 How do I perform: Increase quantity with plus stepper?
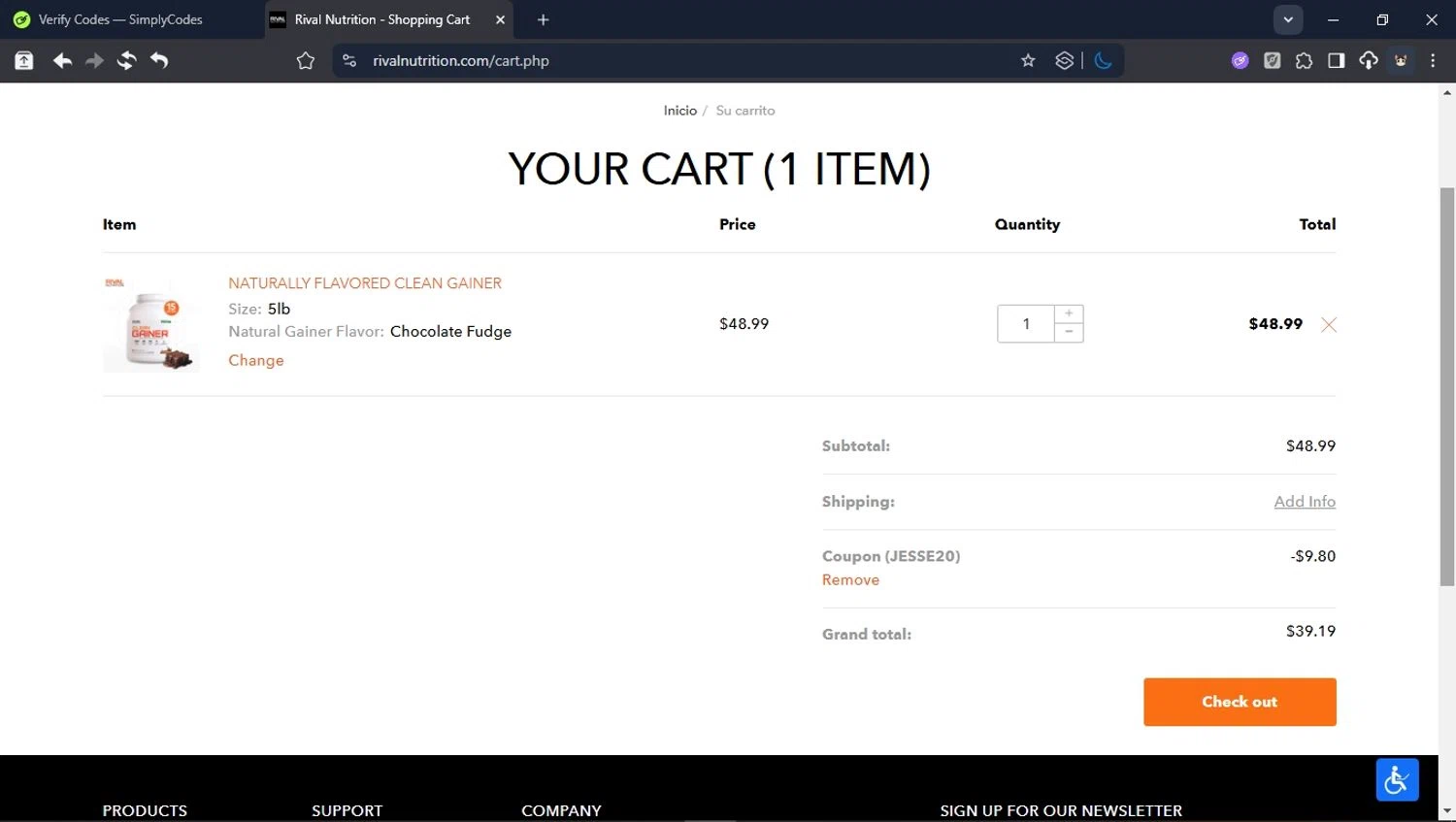pos(1069,313)
